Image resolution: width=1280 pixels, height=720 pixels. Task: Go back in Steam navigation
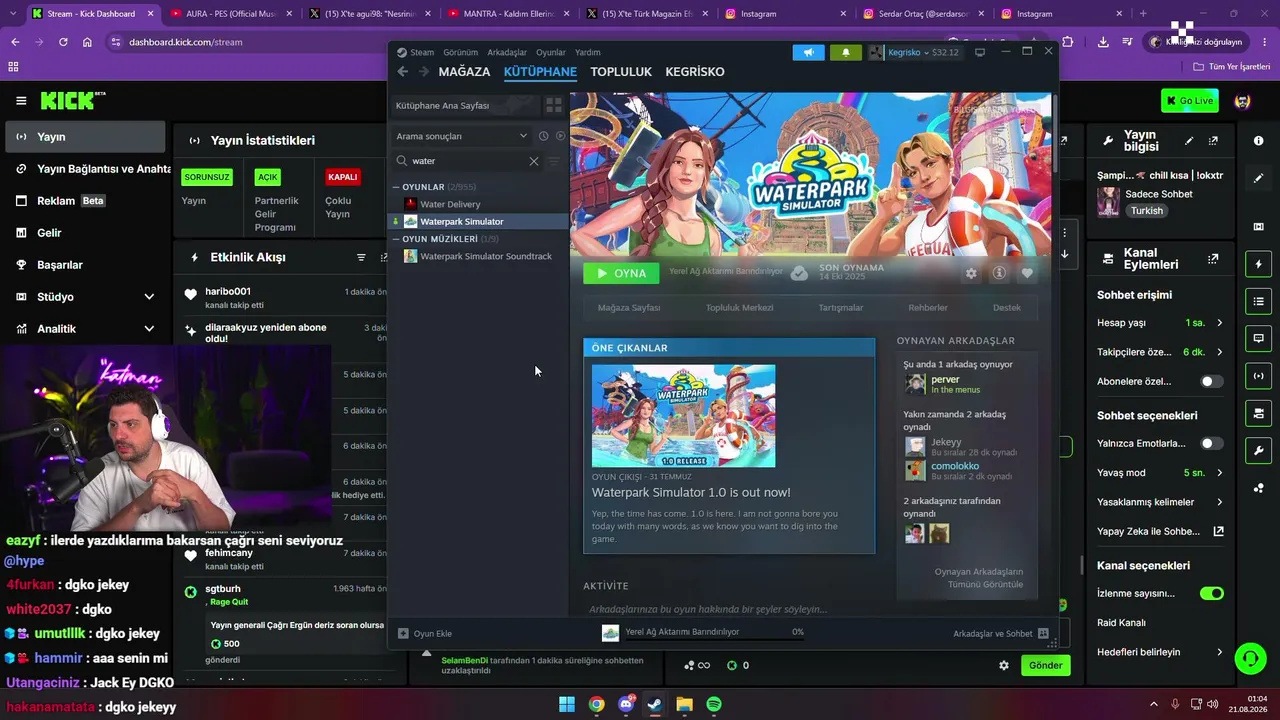(403, 72)
